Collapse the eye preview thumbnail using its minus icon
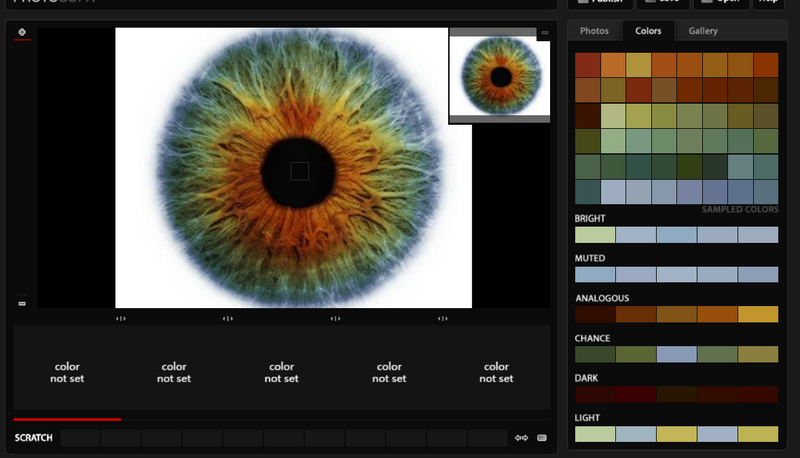The width and height of the screenshot is (800, 458). [544, 33]
